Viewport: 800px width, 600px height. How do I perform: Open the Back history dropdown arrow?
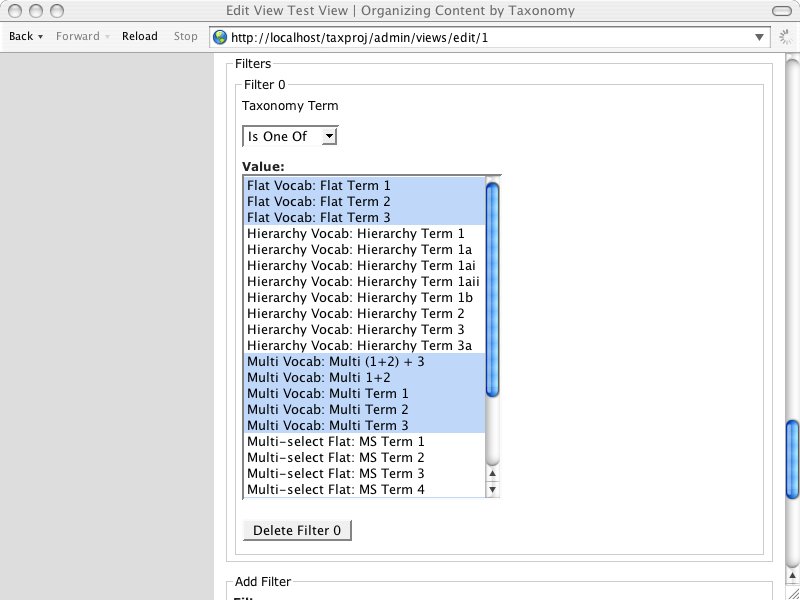tap(40, 37)
